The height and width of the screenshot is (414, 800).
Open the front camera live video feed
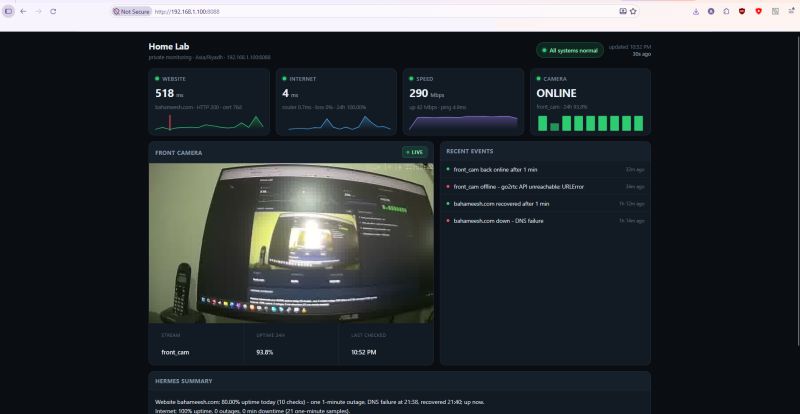click(x=291, y=243)
